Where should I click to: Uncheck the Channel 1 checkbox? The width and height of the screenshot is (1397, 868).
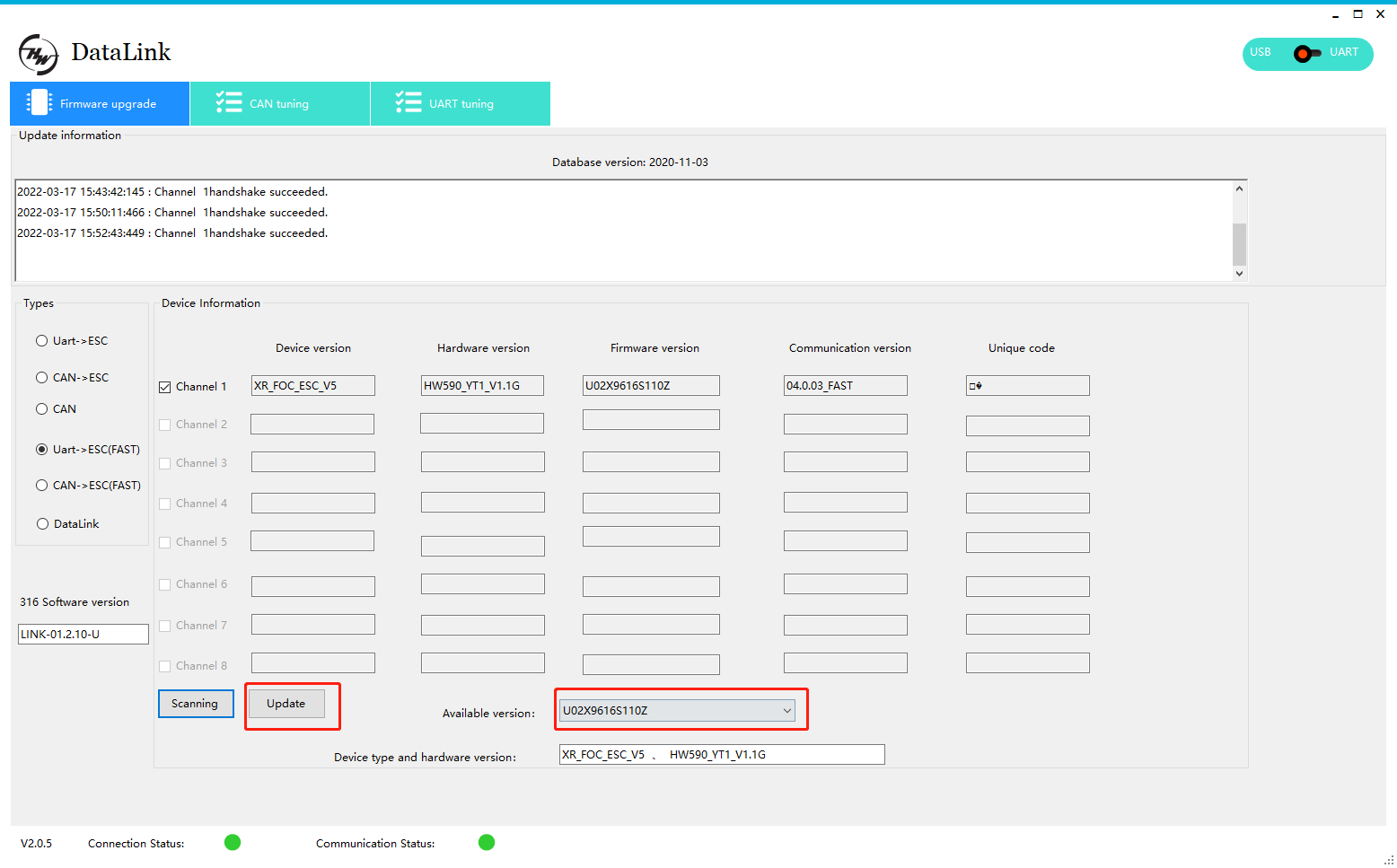click(165, 387)
